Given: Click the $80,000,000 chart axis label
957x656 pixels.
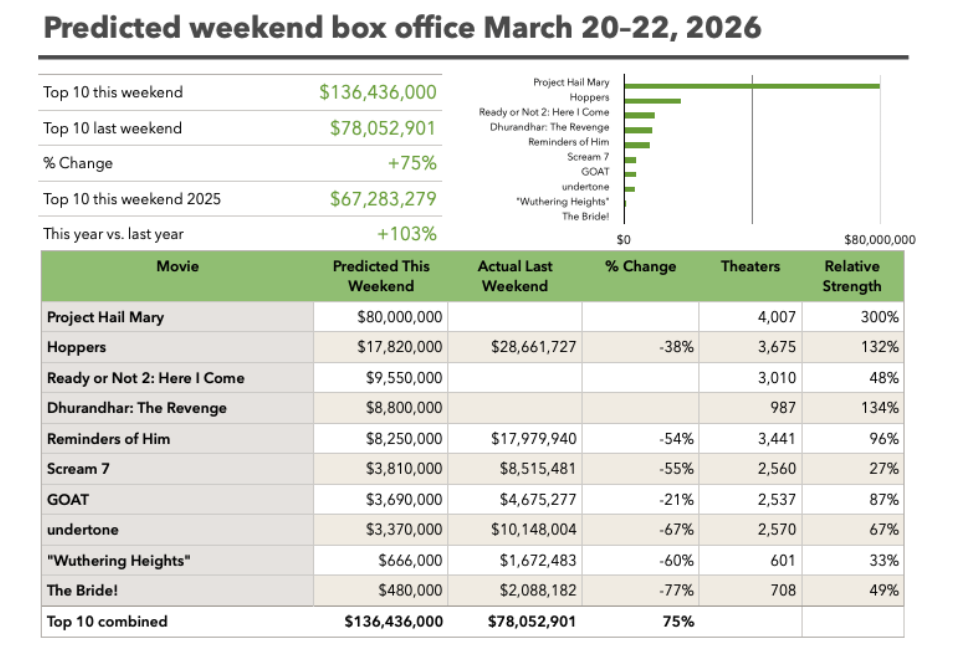Looking at the screenshot, I should pos(877,240).
